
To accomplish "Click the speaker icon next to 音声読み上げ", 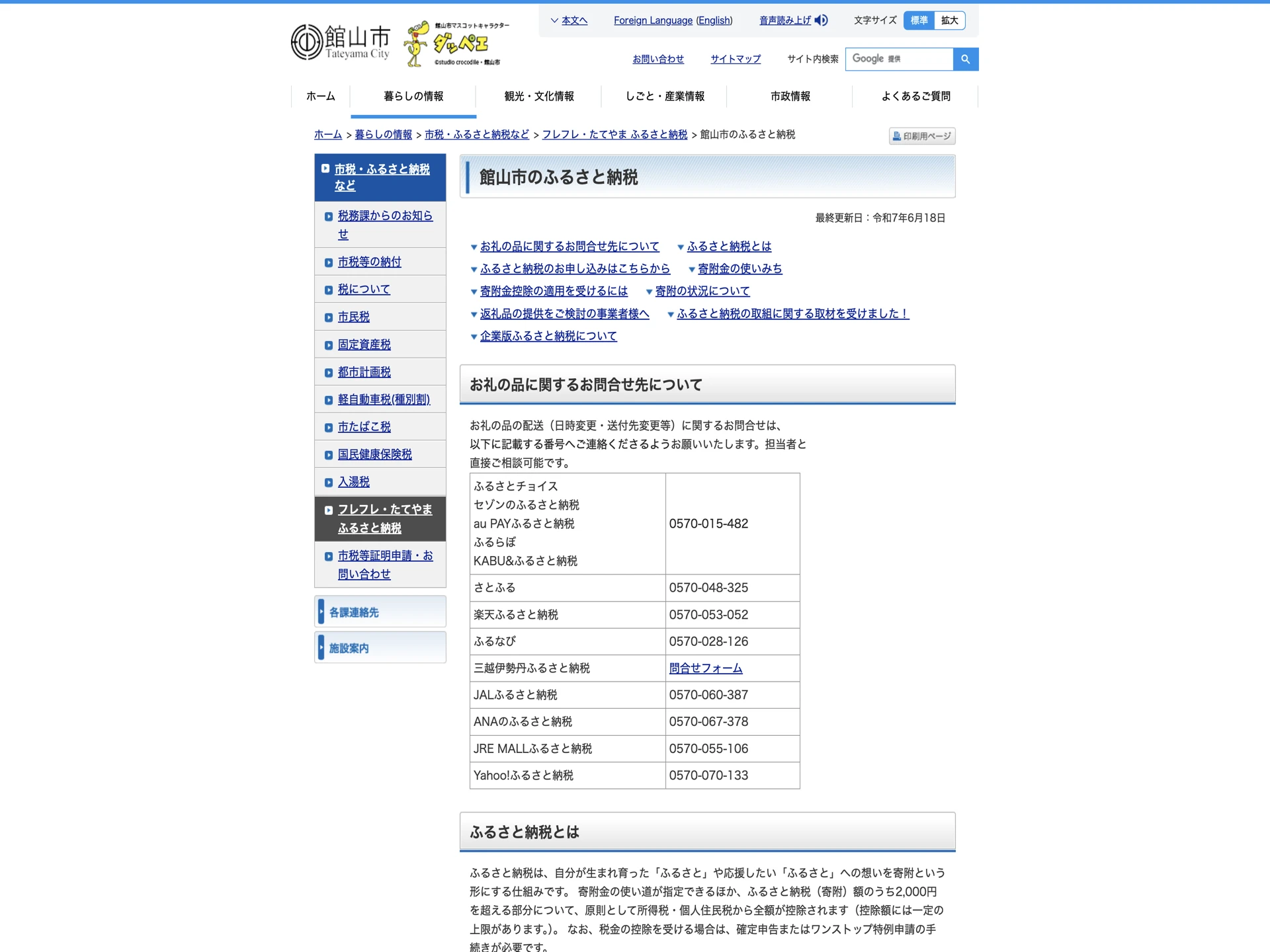I will [822, 20].
